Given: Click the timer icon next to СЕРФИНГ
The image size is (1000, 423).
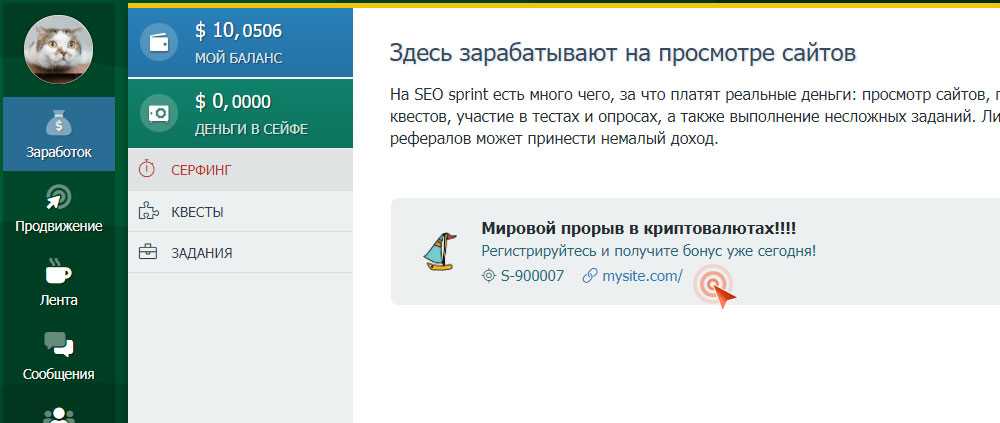Looking at the screenshot, I should 148,169.
